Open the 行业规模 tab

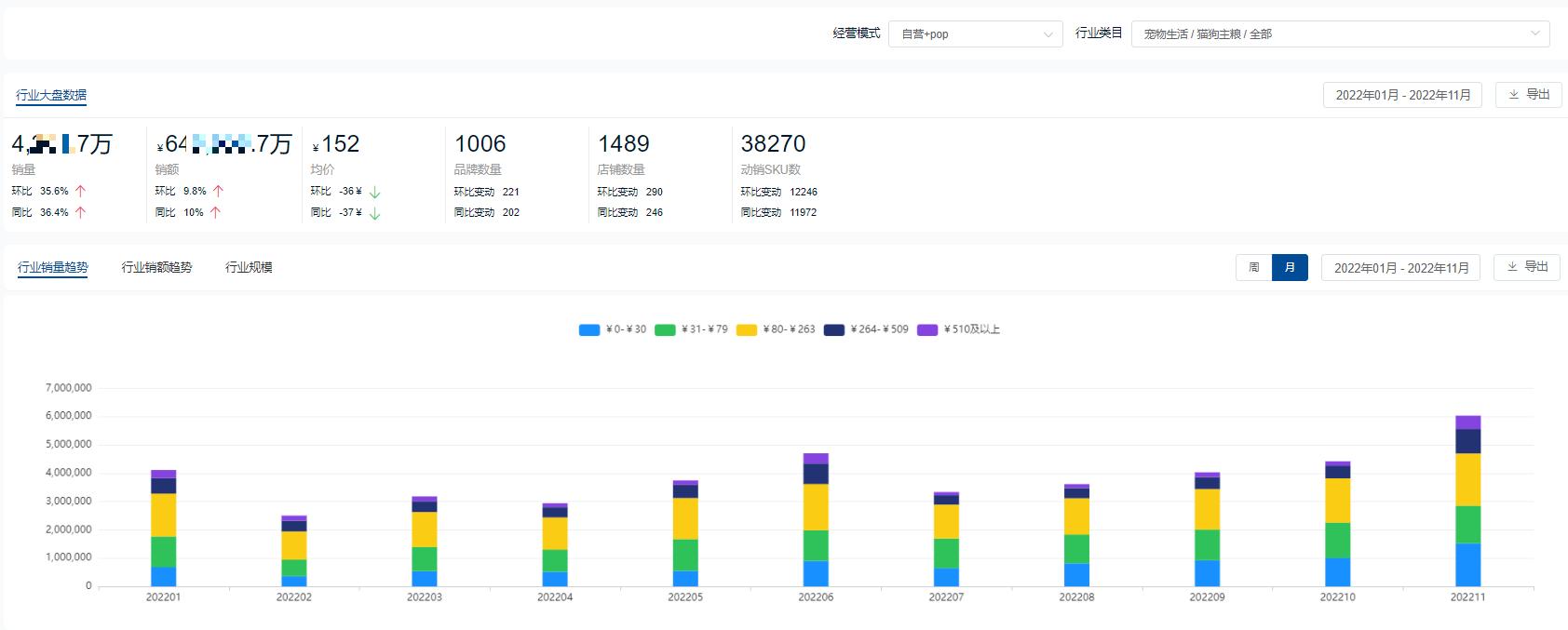coord(249,267)
